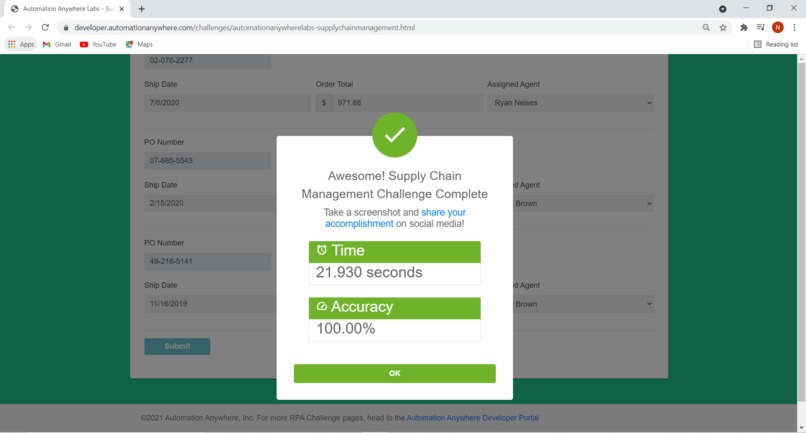
Task: Open the zoom magnifier icon in address bar
Action: pyautogui.click(x=706, y=28)
